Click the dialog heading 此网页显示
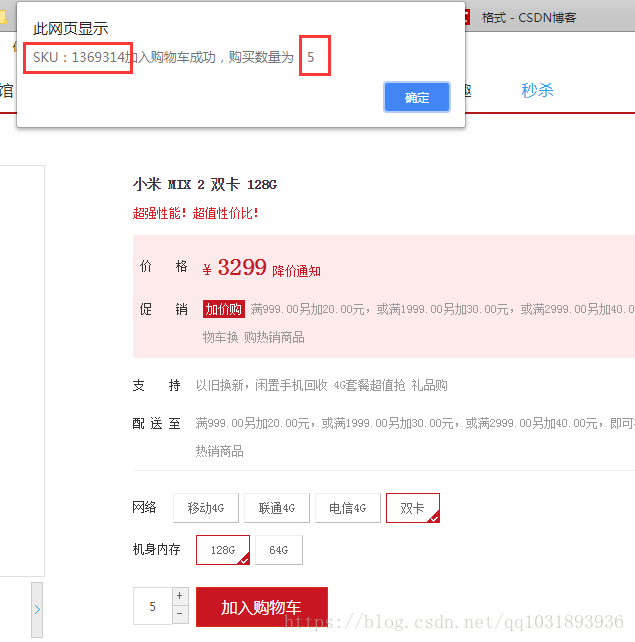635x642 pixels. pyautogui.click(x=70, y=29)
